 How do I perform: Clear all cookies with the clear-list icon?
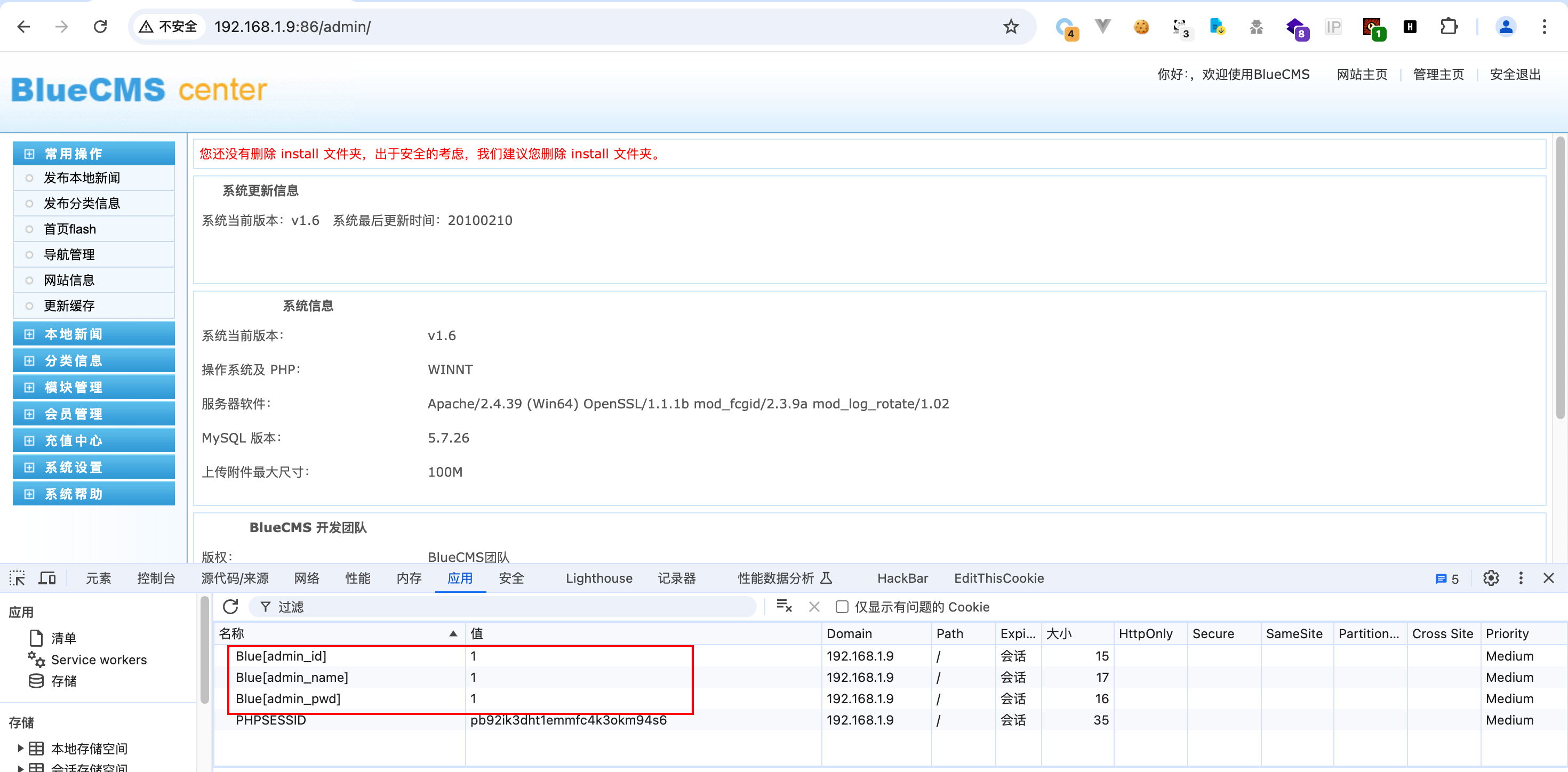tap(784, 607)
